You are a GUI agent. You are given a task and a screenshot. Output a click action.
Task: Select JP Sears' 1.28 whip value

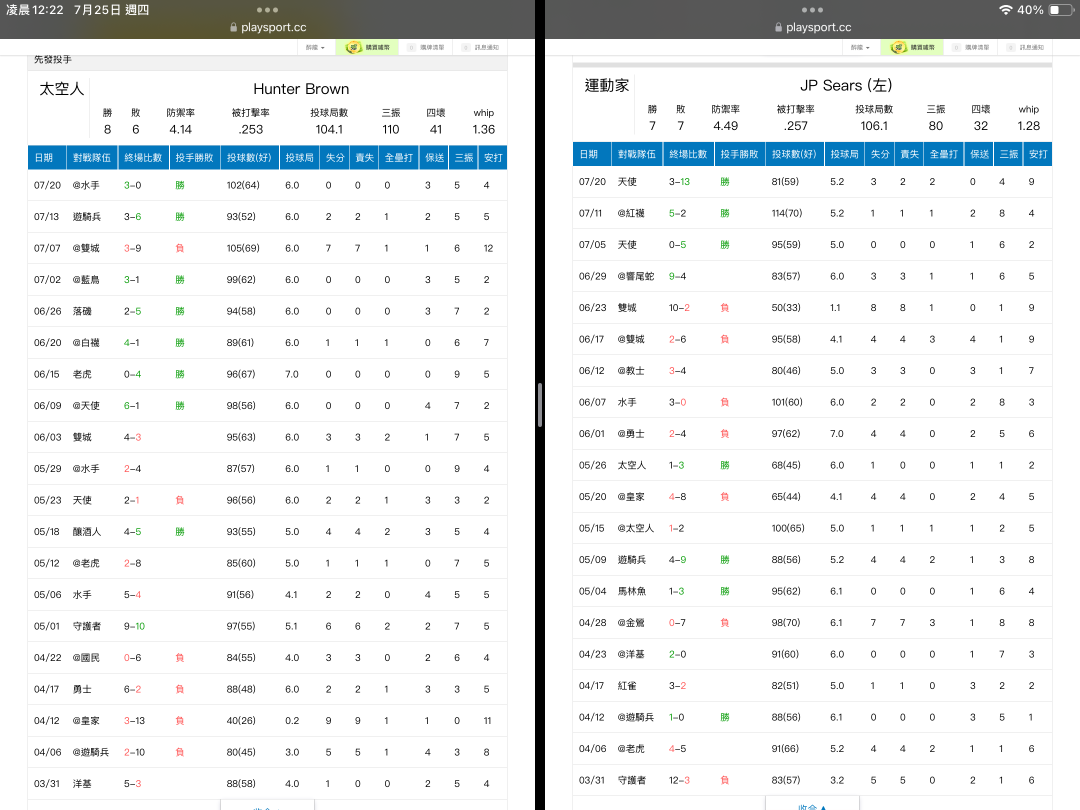point(1028,126)
